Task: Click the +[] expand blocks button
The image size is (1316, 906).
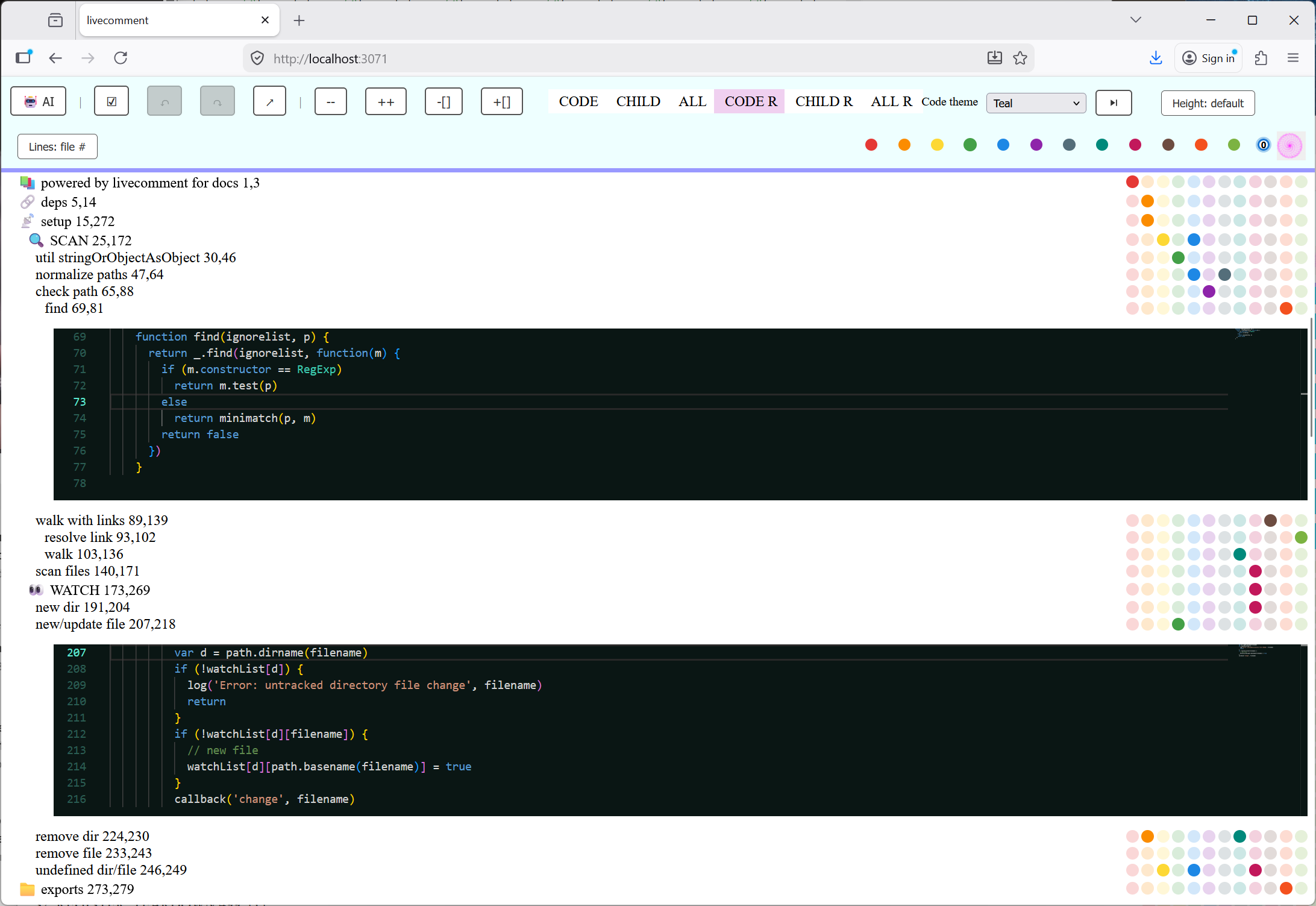Action: click(x=501, y=102)
